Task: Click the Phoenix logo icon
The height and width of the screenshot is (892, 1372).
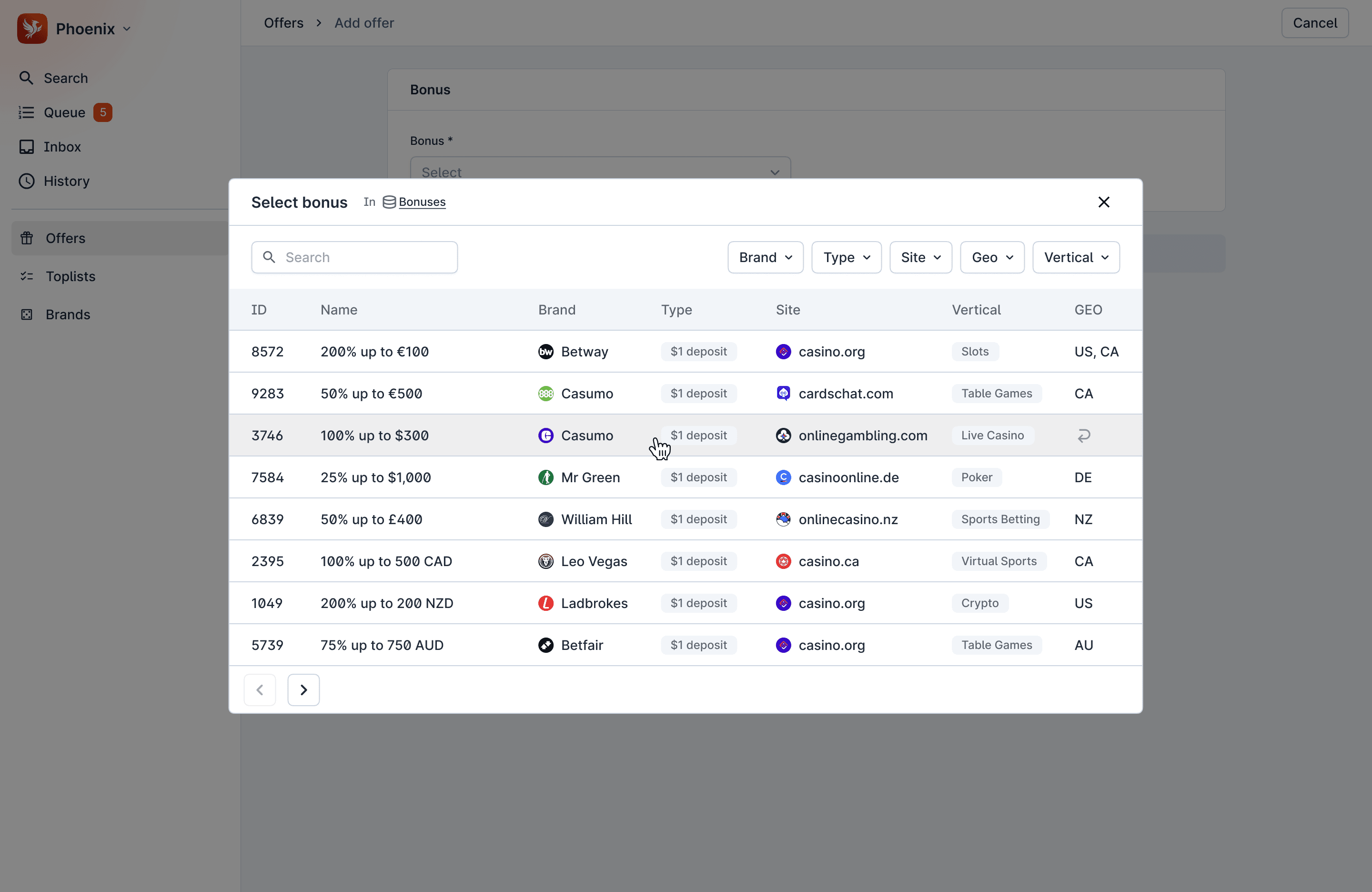Action: [32, 29]
